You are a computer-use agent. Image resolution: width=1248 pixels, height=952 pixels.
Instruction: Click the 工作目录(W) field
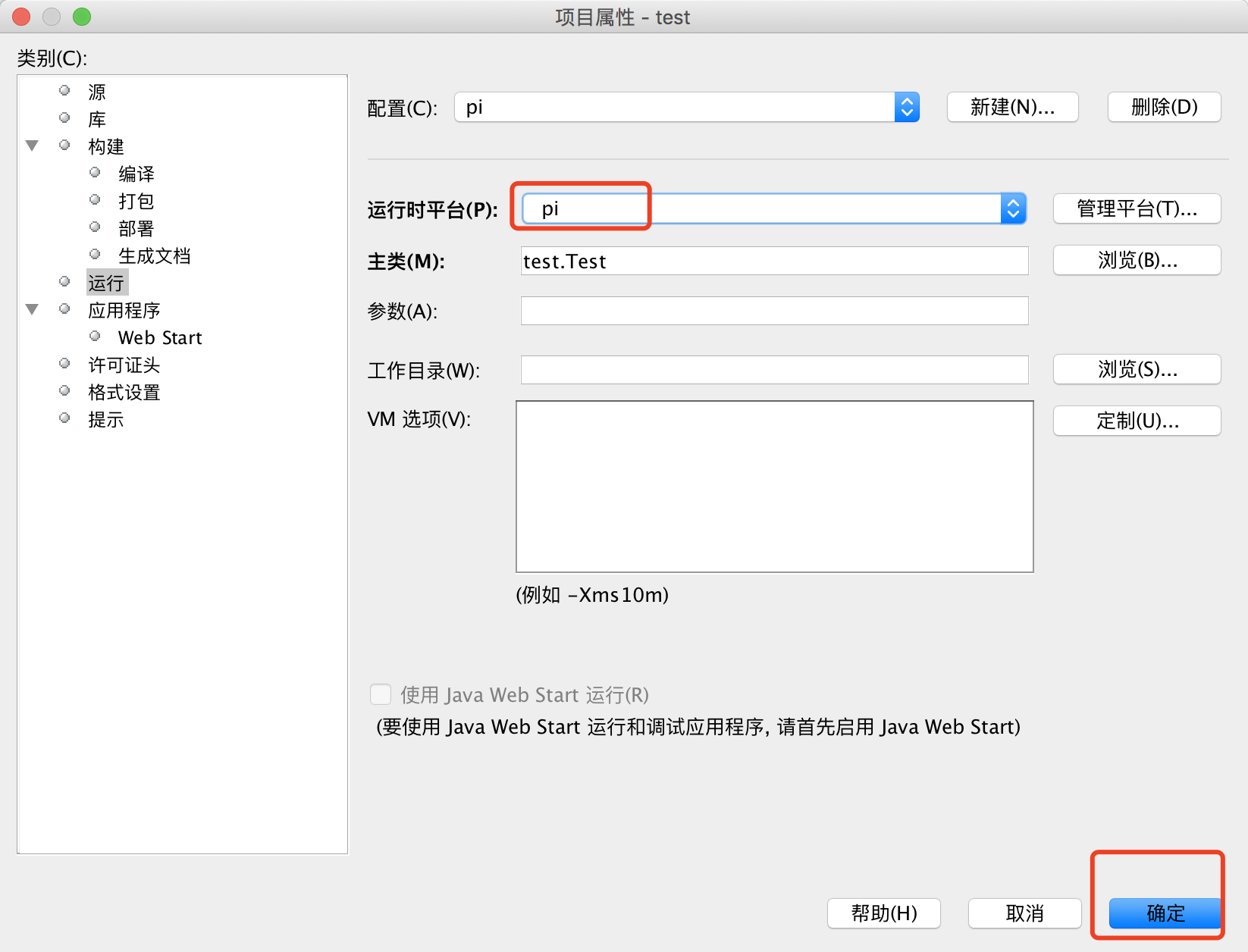pos(775,370)
